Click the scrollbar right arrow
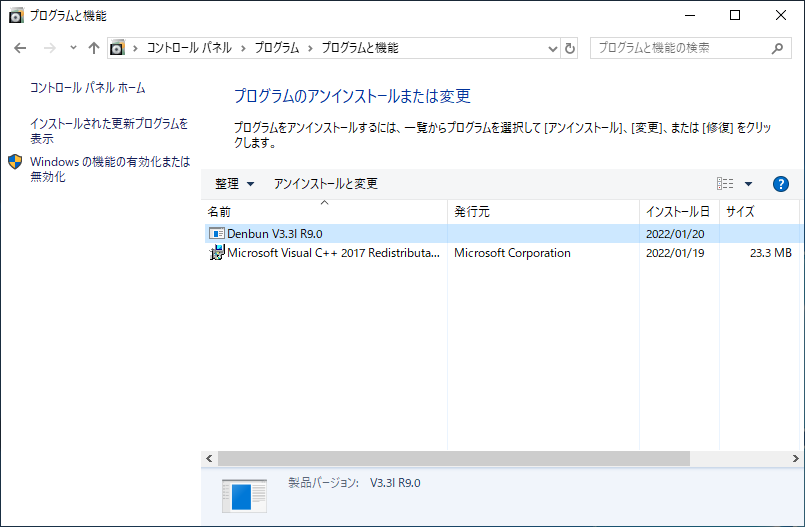Screen dimensions: 805x527 point(795,458)
